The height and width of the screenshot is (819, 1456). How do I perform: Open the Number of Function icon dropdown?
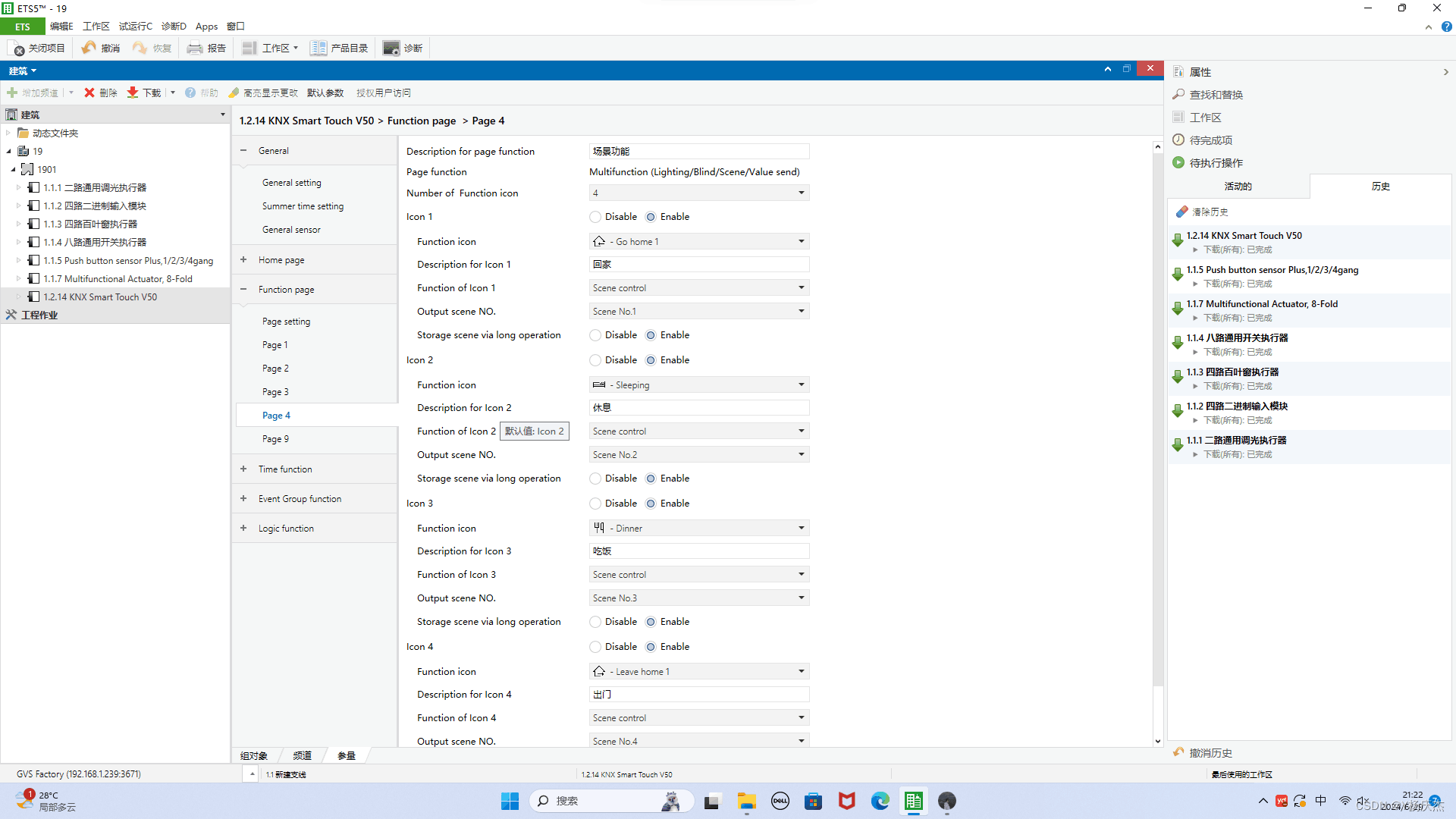tap(801, 193)
